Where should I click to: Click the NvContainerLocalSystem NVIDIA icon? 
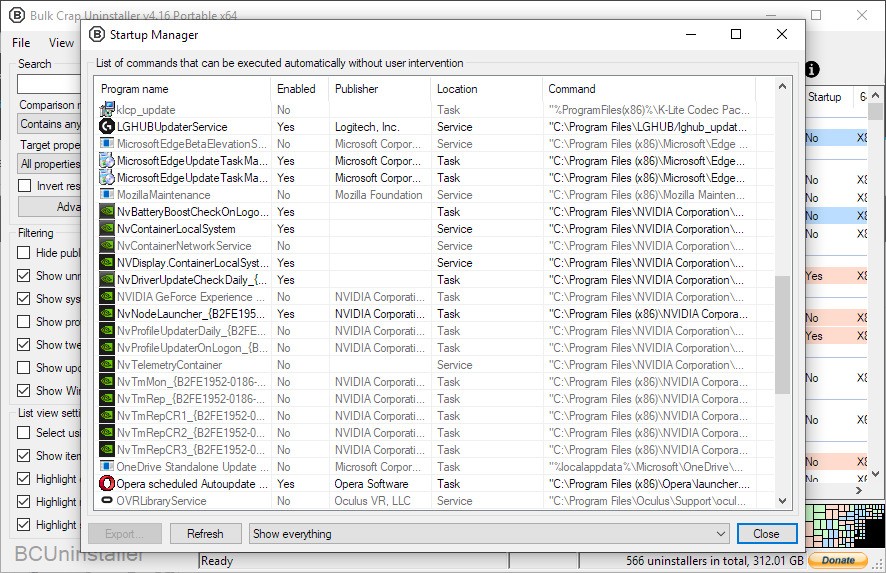[107, 229]
